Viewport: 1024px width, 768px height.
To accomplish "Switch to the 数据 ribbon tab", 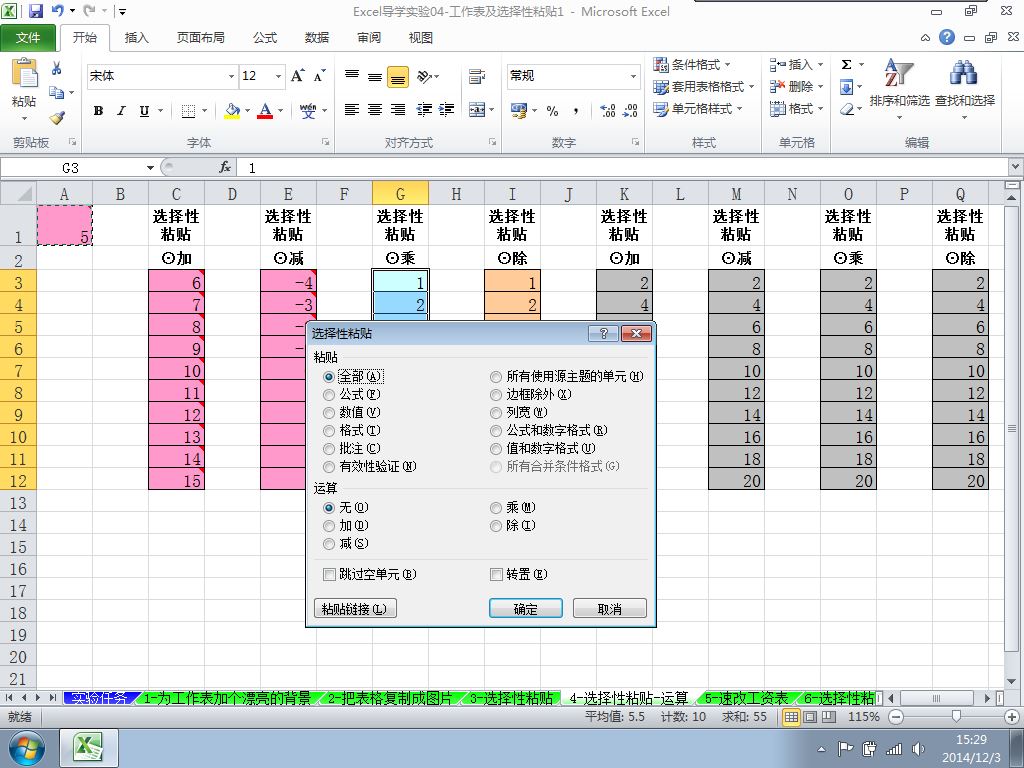I will tap(317, 38).
